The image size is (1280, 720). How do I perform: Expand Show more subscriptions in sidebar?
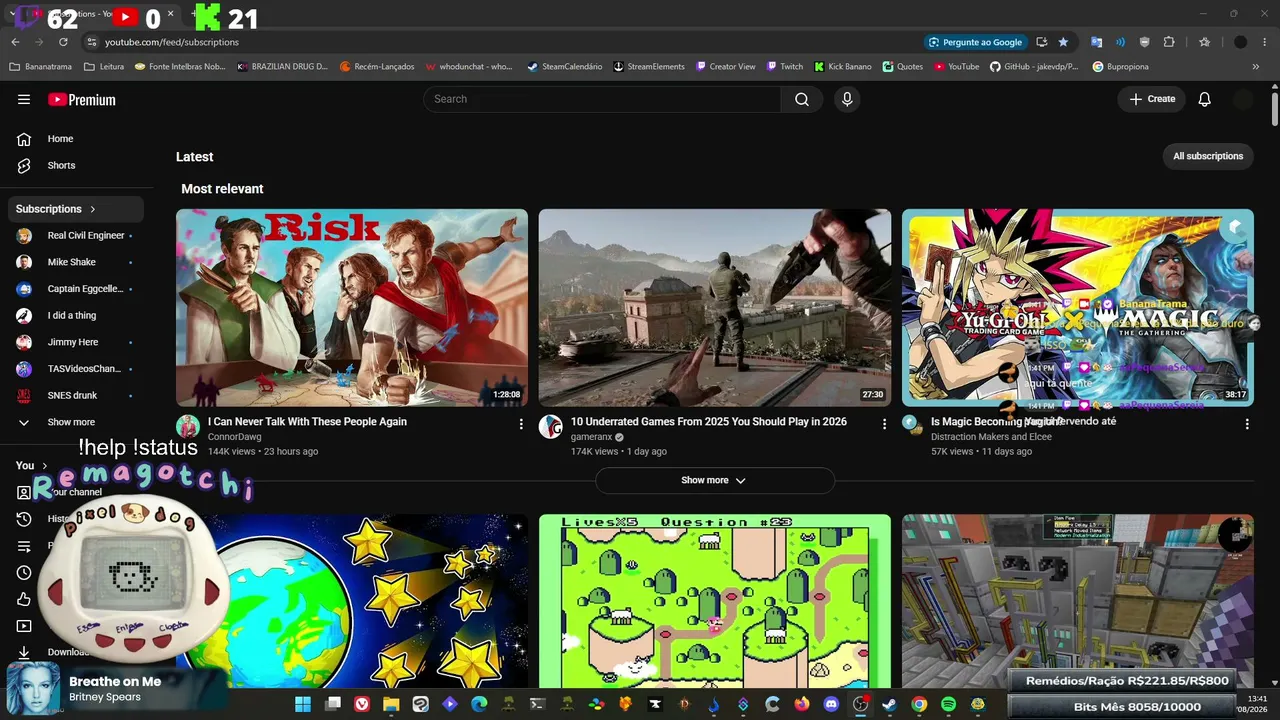[77, 422]
